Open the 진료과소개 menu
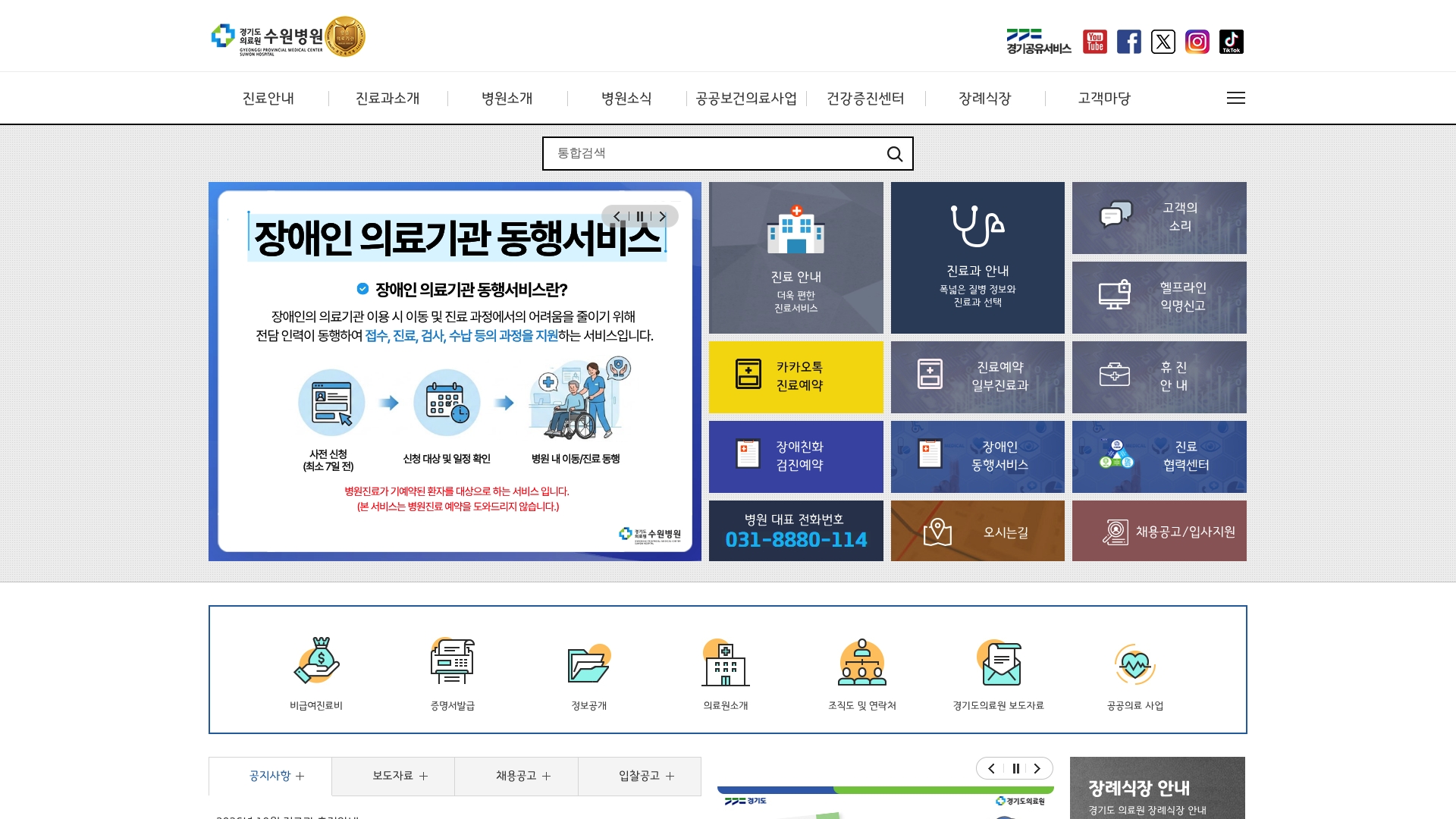The width and height of the screenshot is (1456, 819). coord(388,99)
